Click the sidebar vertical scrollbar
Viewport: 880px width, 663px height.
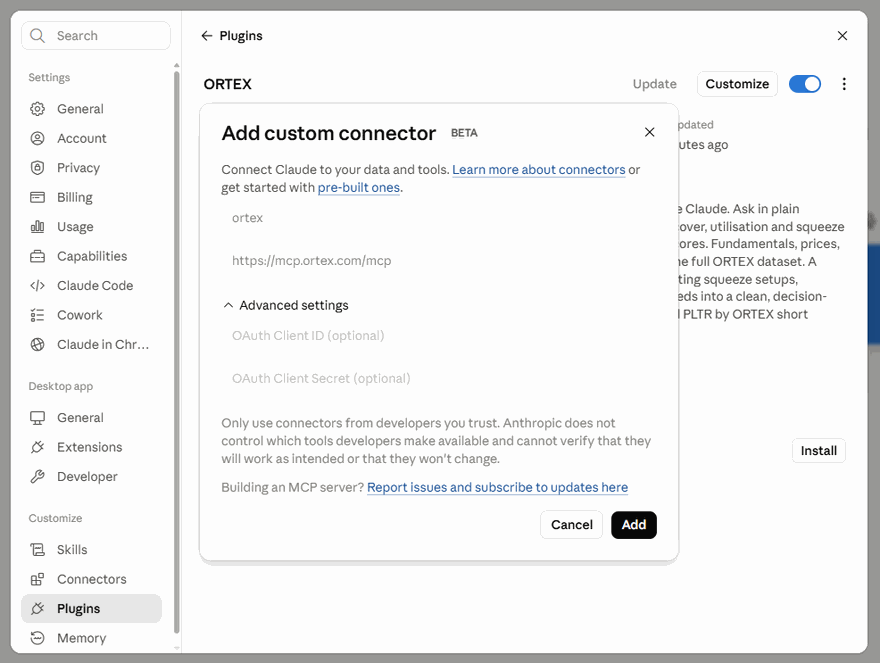pyautogui.click(x=176, y=351)
